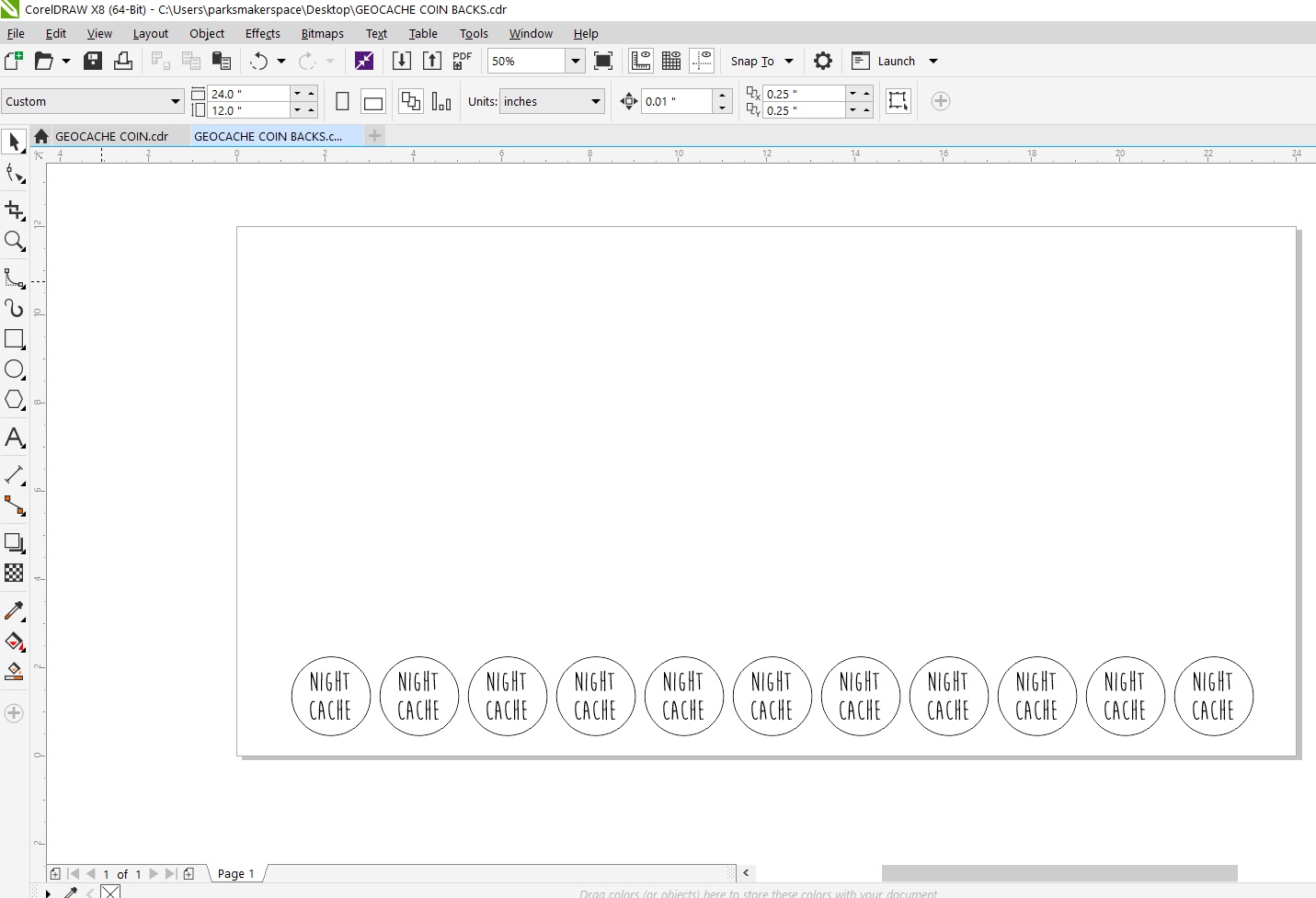Select the Transparency tool

tap(14, 573)
